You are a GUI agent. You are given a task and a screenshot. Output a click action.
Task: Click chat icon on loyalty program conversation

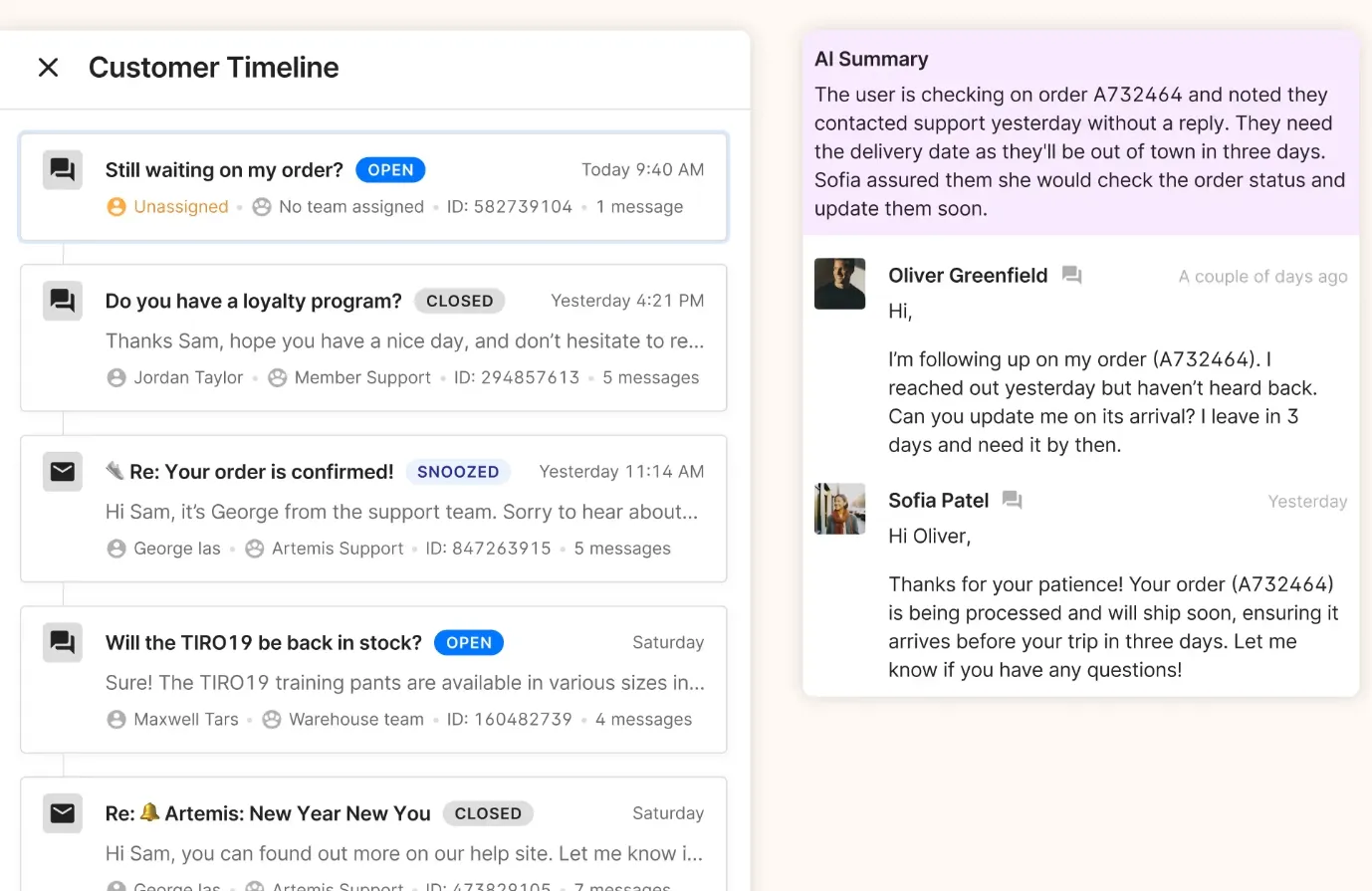(63, 301)
